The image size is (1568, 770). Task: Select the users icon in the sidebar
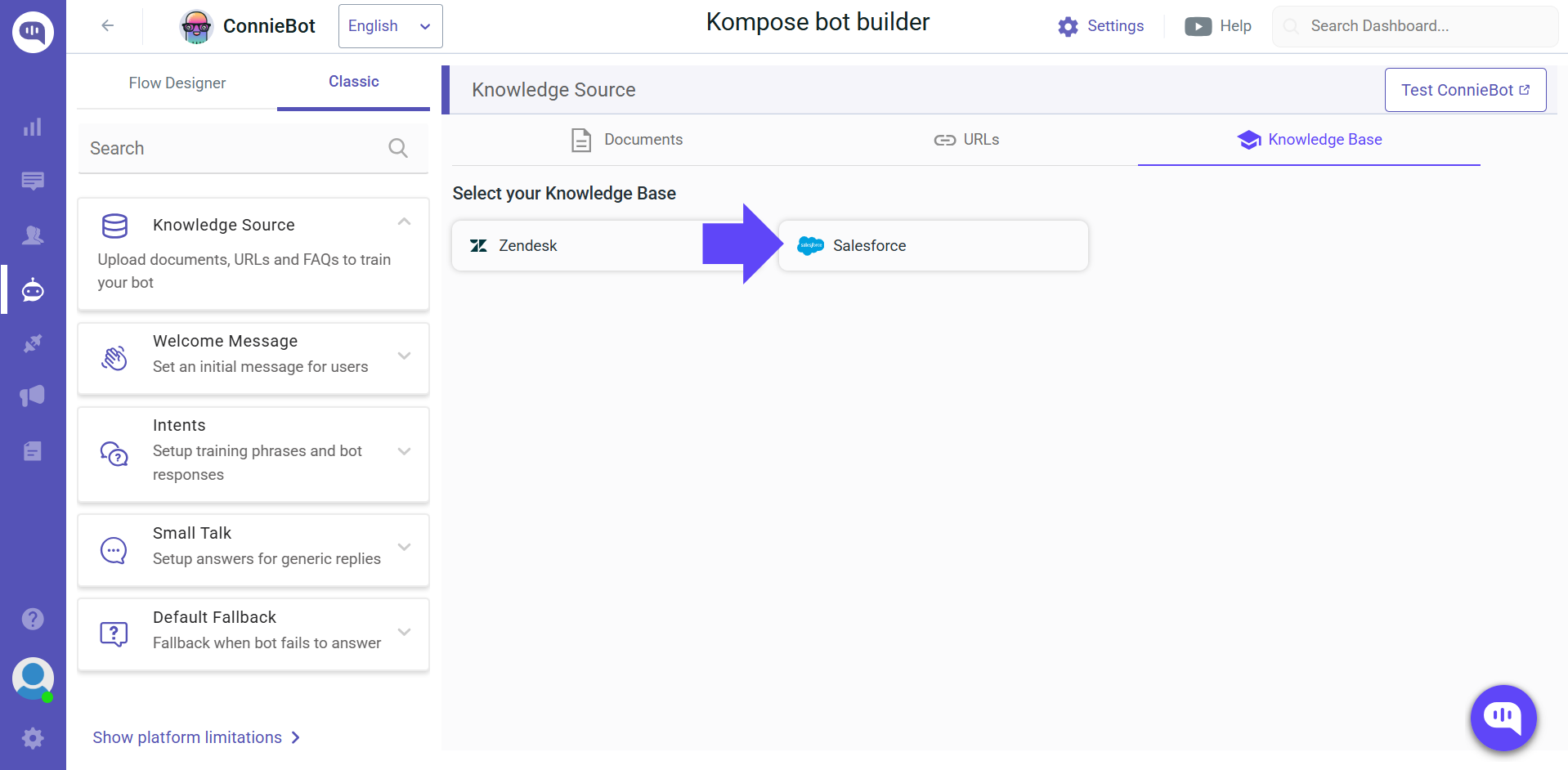point(33,235)
